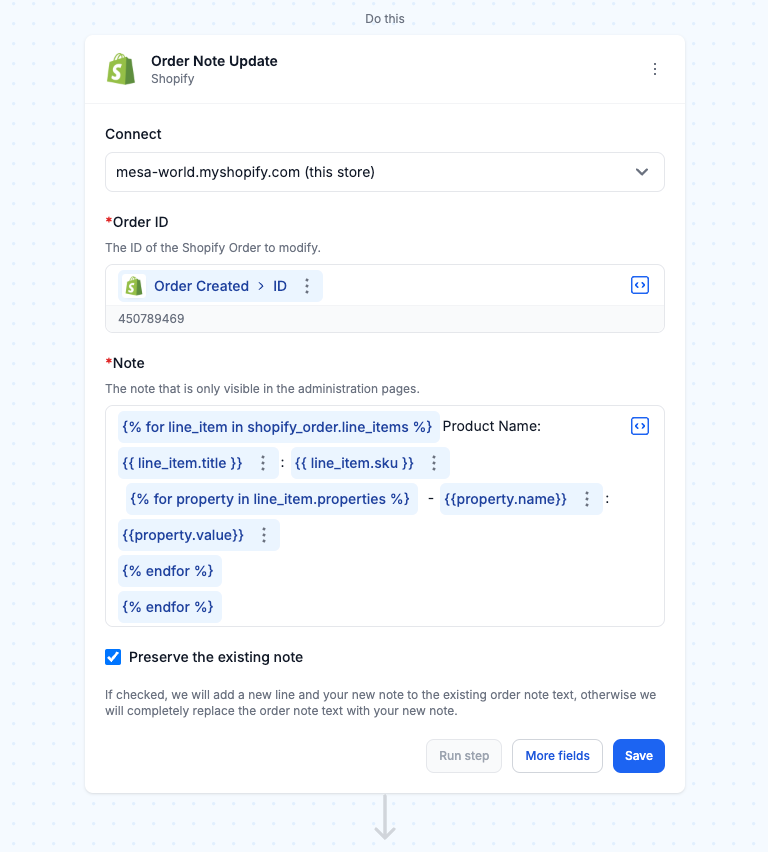Click the Order ID preview value 450789469
The height and width of the screenshot is (852, 768).
coord(151,318)
